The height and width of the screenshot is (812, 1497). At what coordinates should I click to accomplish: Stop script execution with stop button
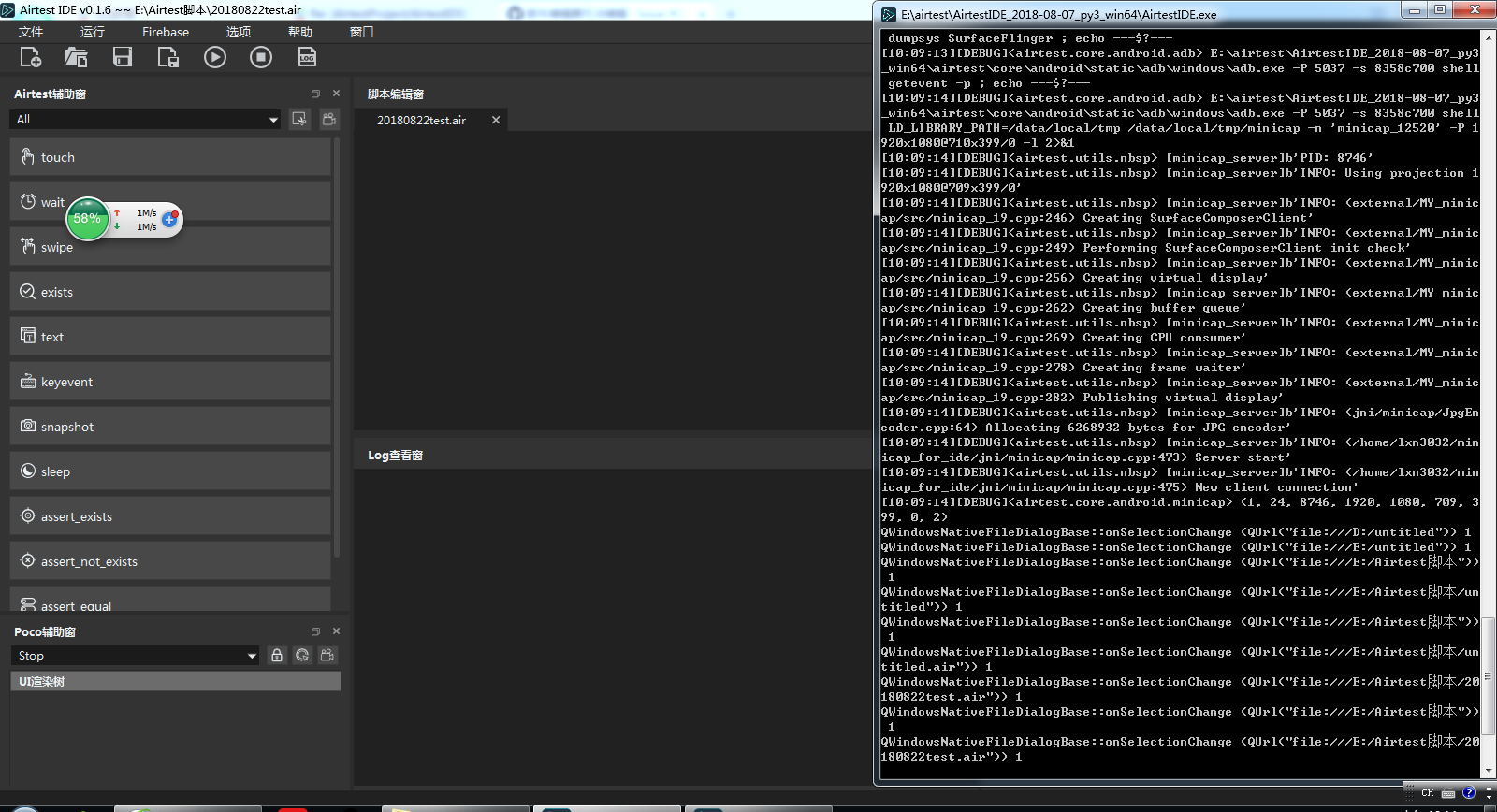[x=261, y=57]
